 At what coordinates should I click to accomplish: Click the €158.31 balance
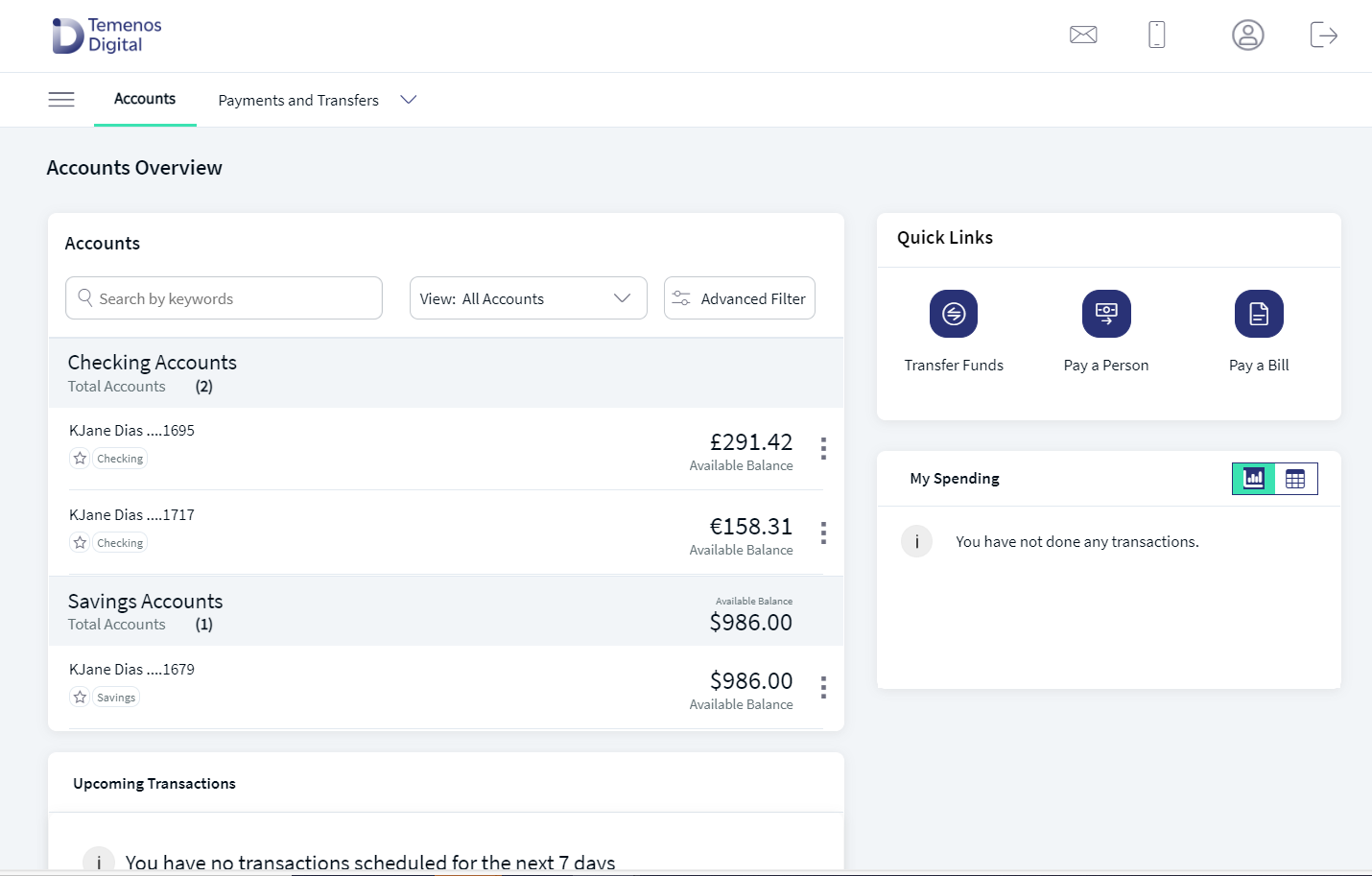pyautogui.click(x=751, y=527)
